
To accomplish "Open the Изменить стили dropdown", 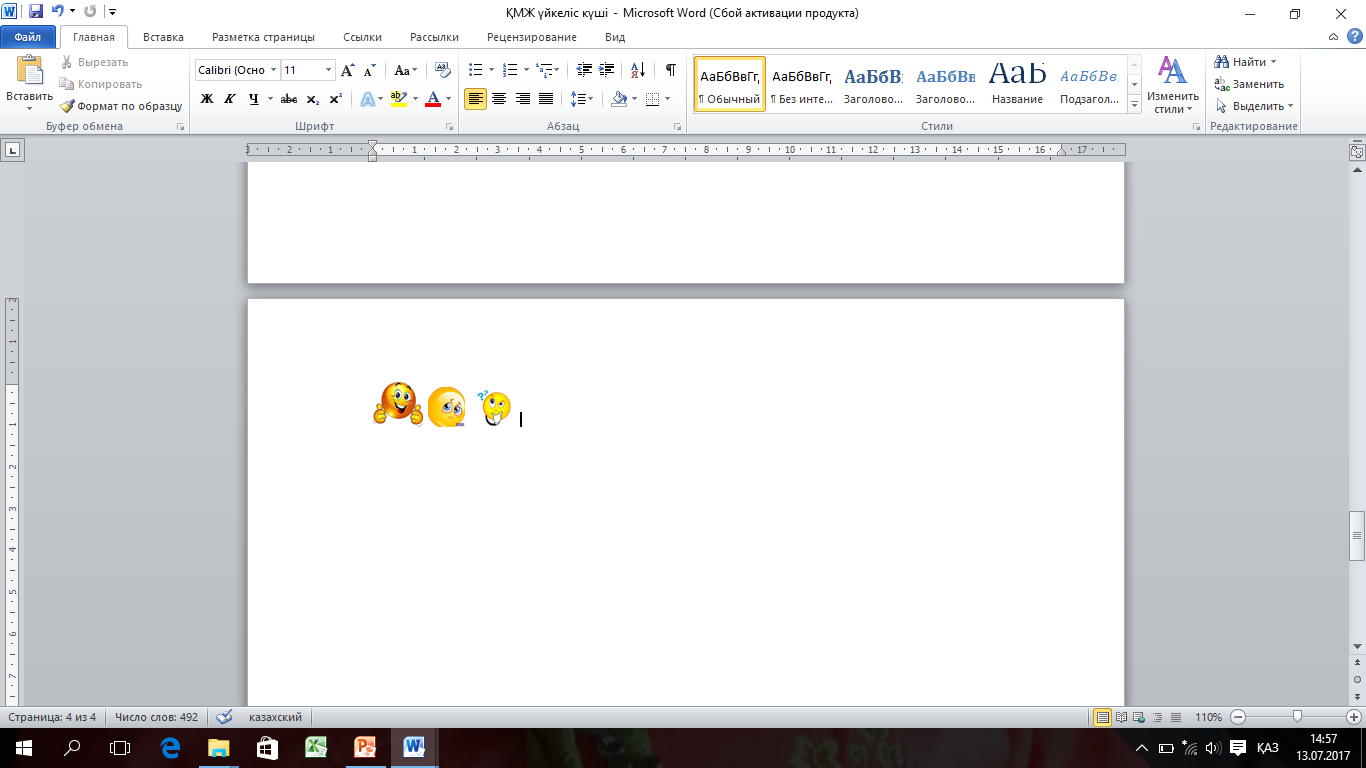I will [x=1172, y=84].
